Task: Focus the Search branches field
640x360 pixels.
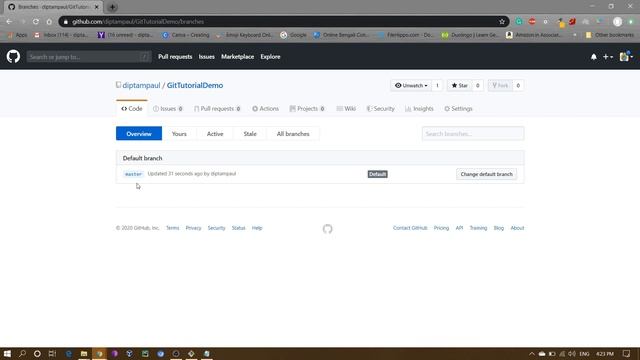Action: 473,133
